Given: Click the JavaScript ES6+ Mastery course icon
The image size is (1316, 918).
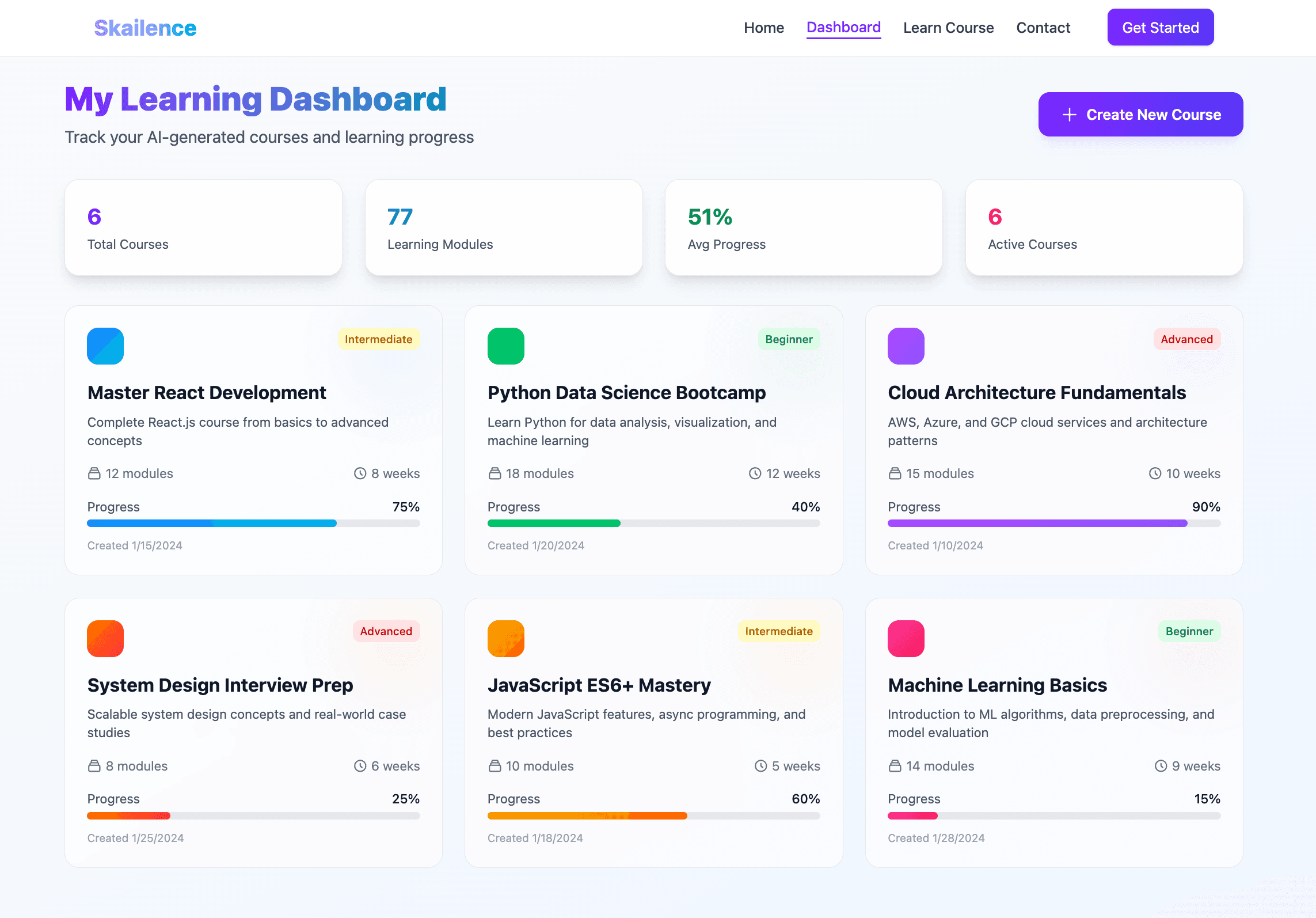Looking at the screenshot, I should coord(505,638).
